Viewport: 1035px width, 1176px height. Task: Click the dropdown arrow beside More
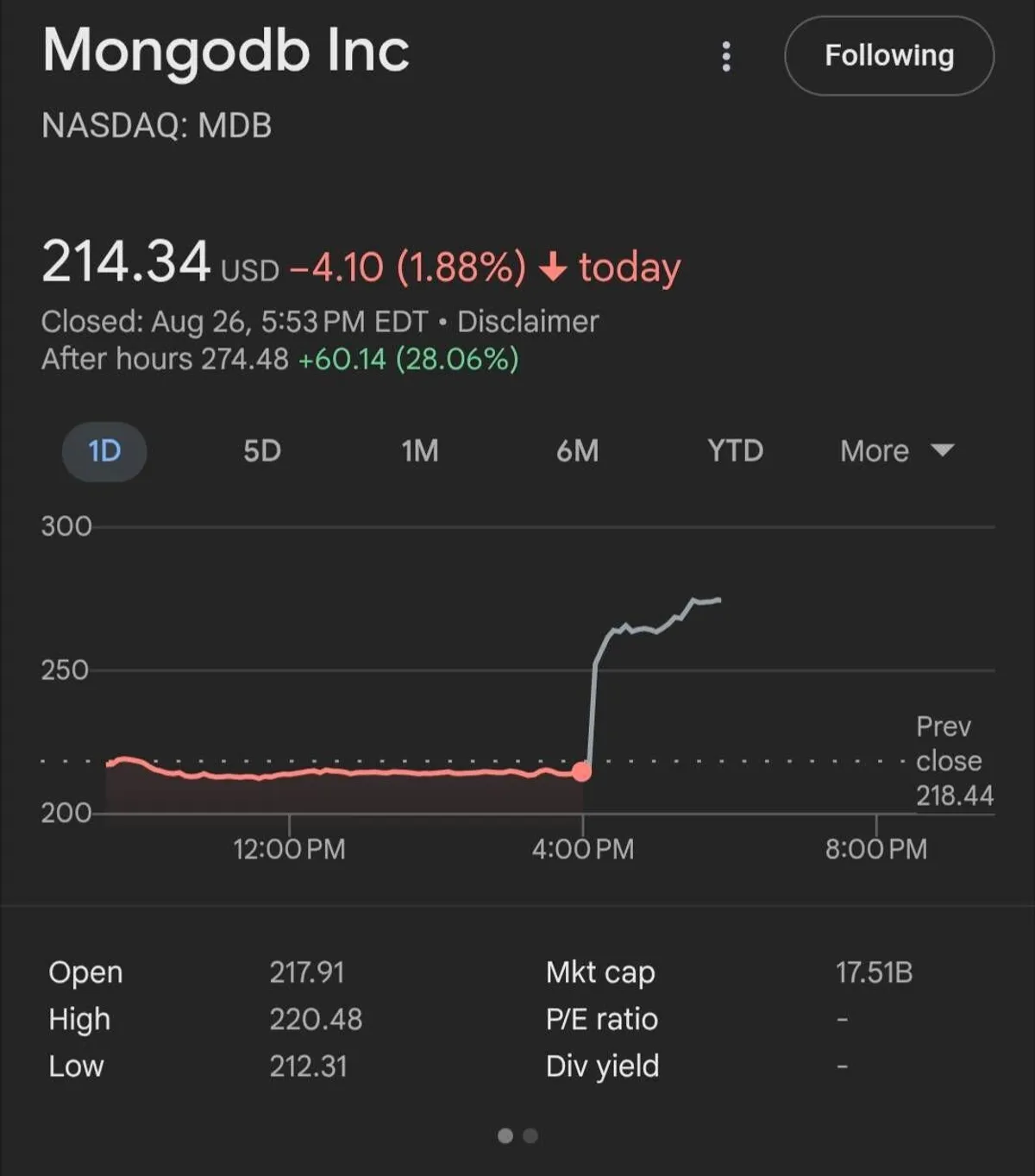point(943,450)
